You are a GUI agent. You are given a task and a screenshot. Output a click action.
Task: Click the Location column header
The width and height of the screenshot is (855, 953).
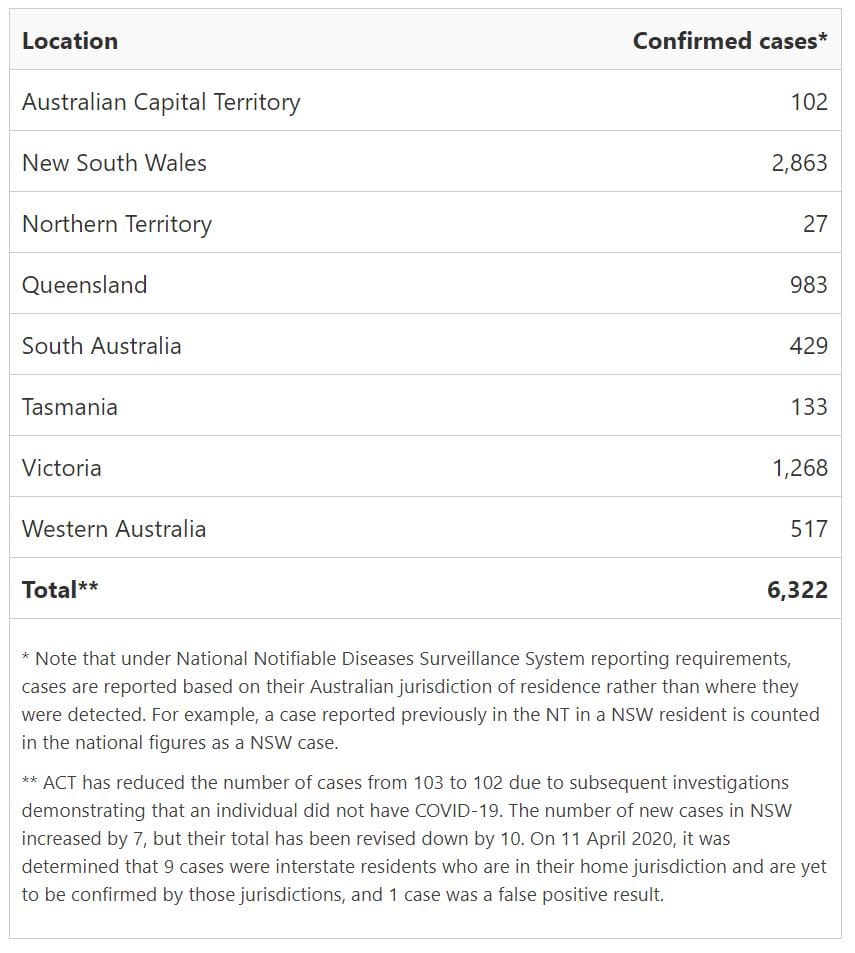pos(70,41)
